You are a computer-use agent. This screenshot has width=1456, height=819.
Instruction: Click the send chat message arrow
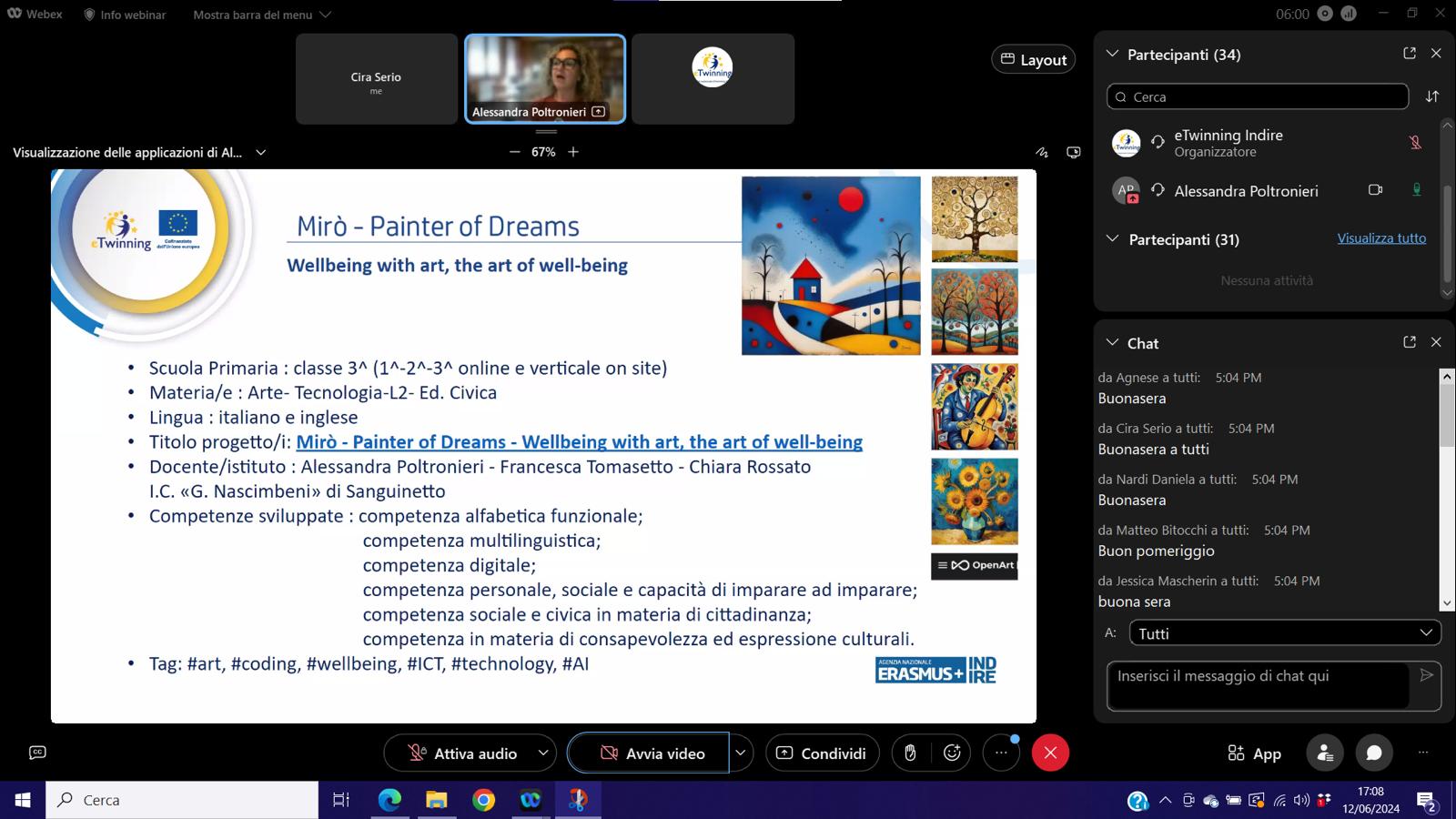(x=1426, y=675)
